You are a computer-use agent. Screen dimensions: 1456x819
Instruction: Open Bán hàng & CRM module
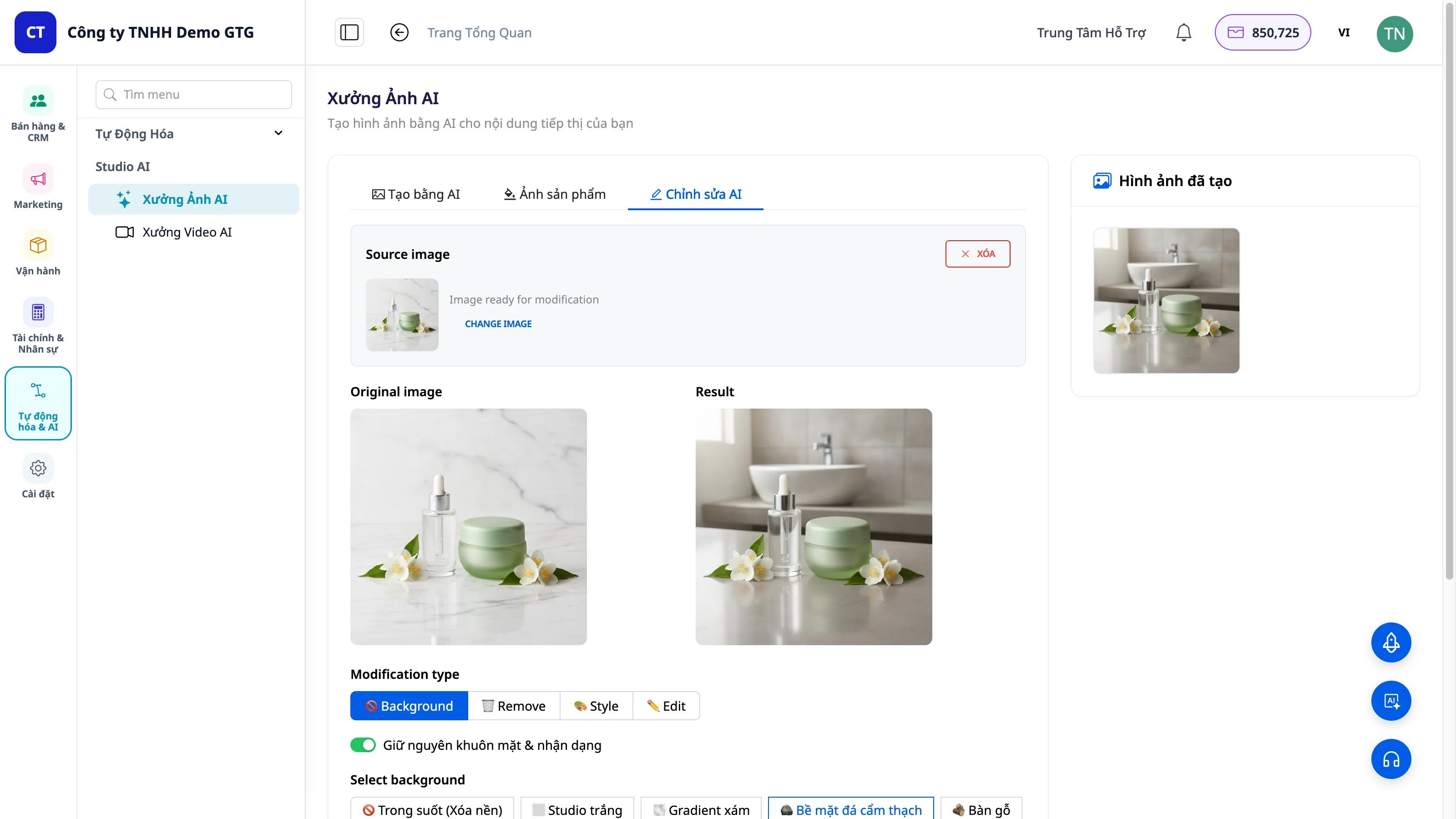(38, 114)
